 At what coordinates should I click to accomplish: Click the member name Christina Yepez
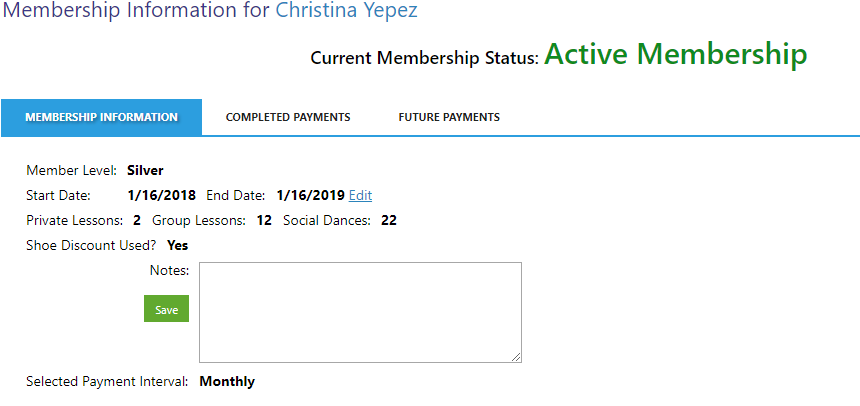[346, 12]
